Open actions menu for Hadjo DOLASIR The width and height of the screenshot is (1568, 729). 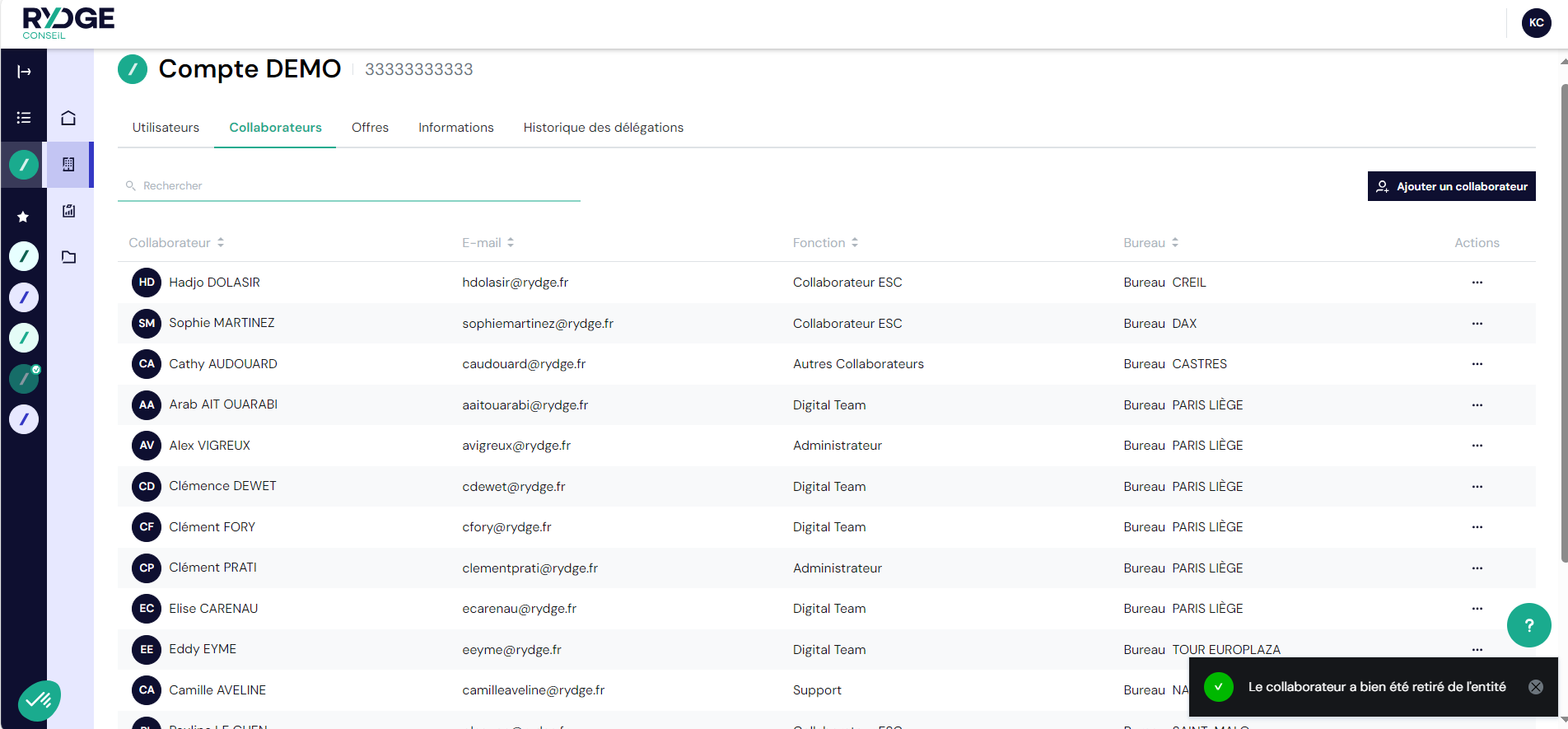[1477, 283]
